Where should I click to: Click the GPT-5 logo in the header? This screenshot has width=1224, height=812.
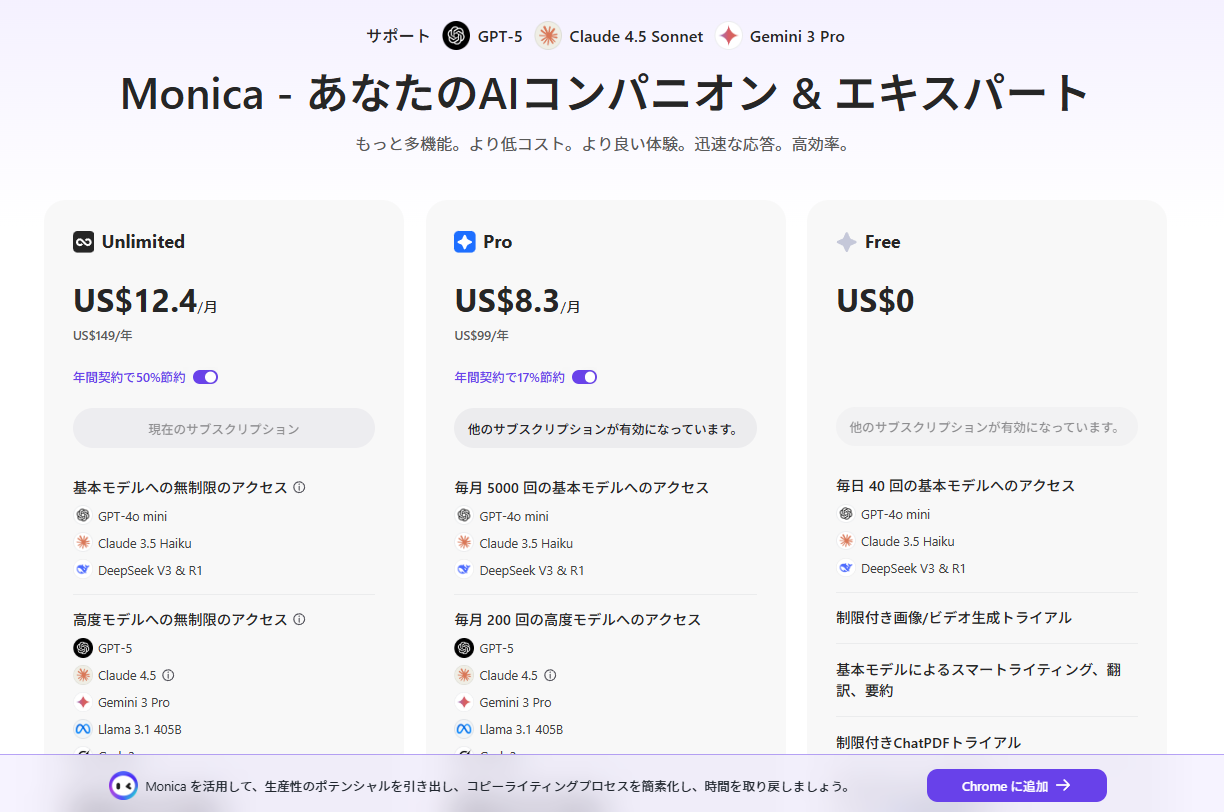pyautogui.click(x=456, y=36)
